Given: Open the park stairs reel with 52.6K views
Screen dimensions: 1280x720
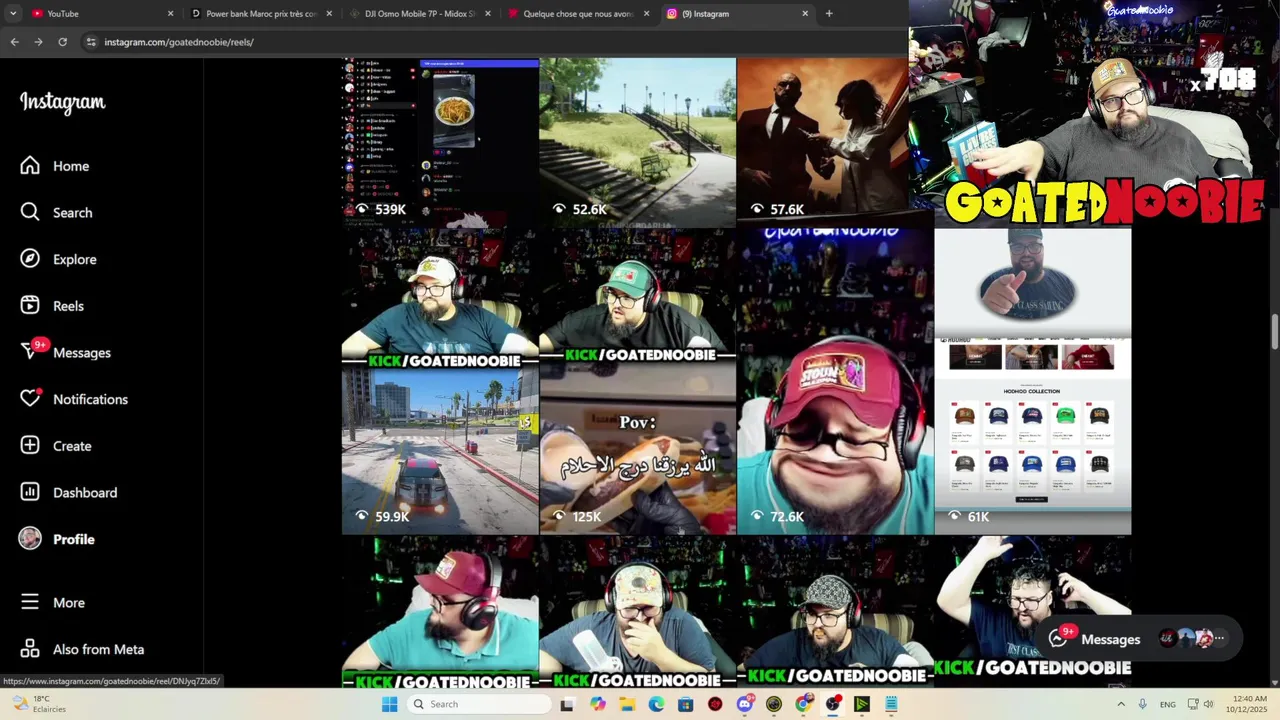Looking at the screenshot, I should [637, 142].
